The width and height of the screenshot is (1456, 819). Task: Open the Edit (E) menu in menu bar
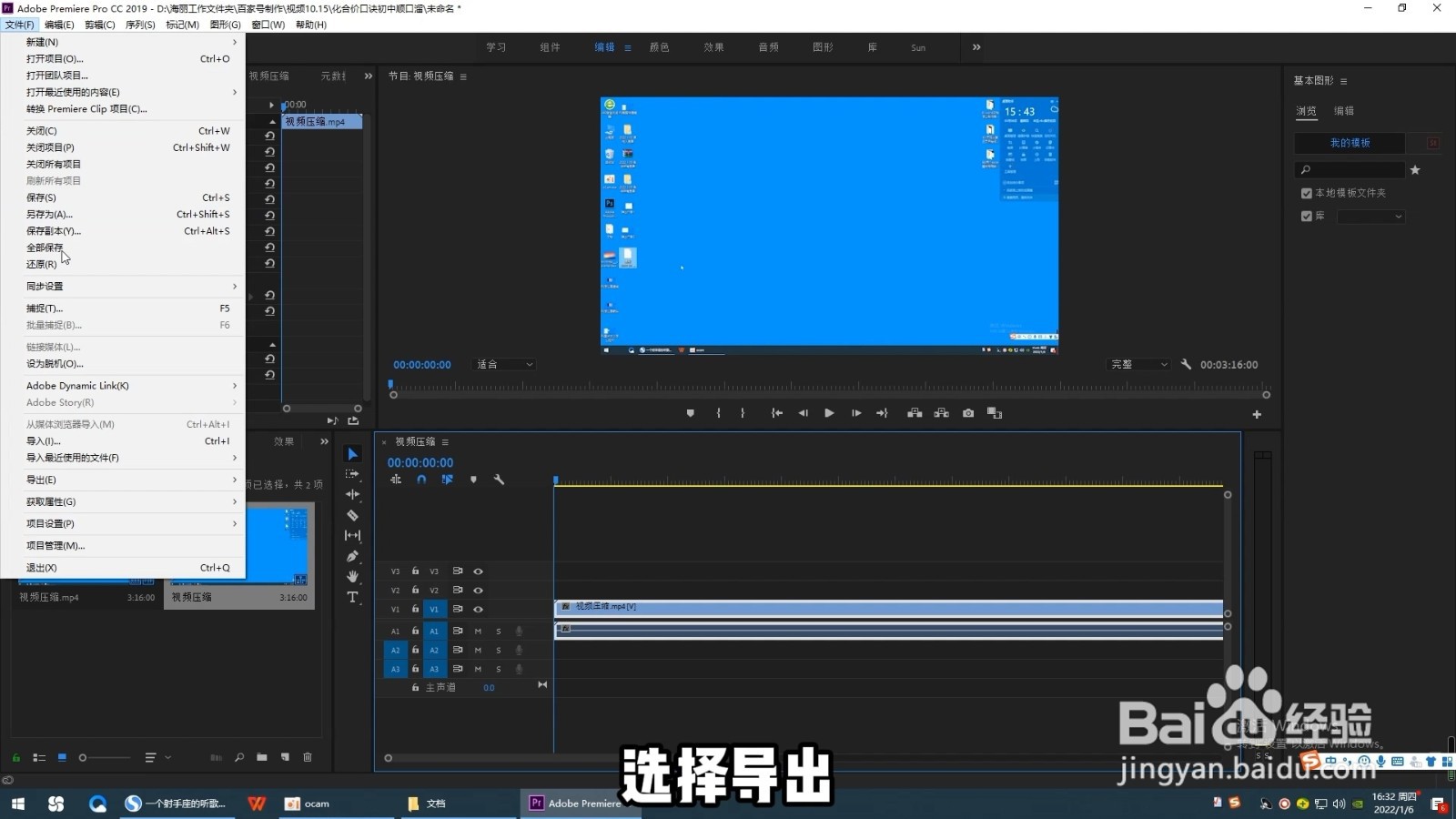[59, 25]
